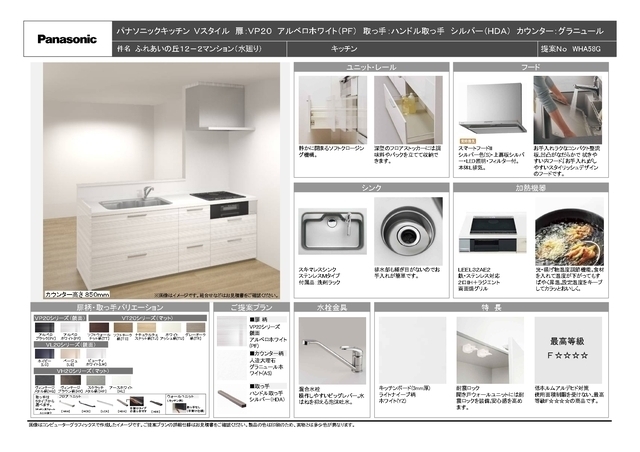Click the VL20シリーズ(鏡面) series label

[71, 345]
